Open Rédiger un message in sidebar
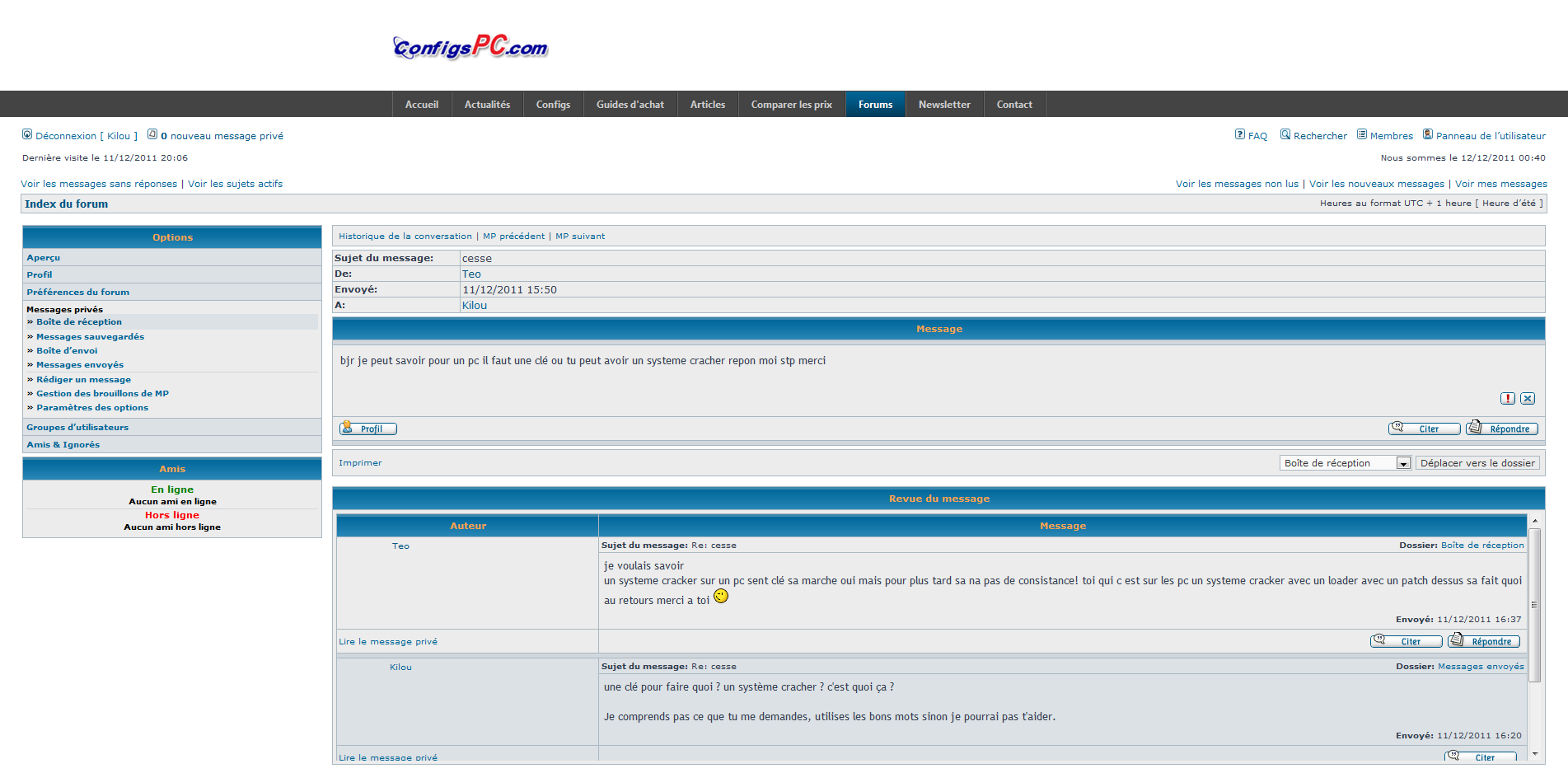 pos(83,380)
